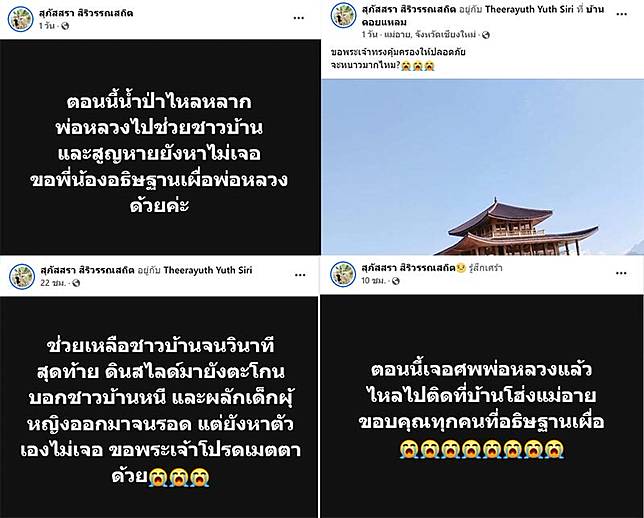Open three-dot menu of bottom-right post

[x=621, y=273]
